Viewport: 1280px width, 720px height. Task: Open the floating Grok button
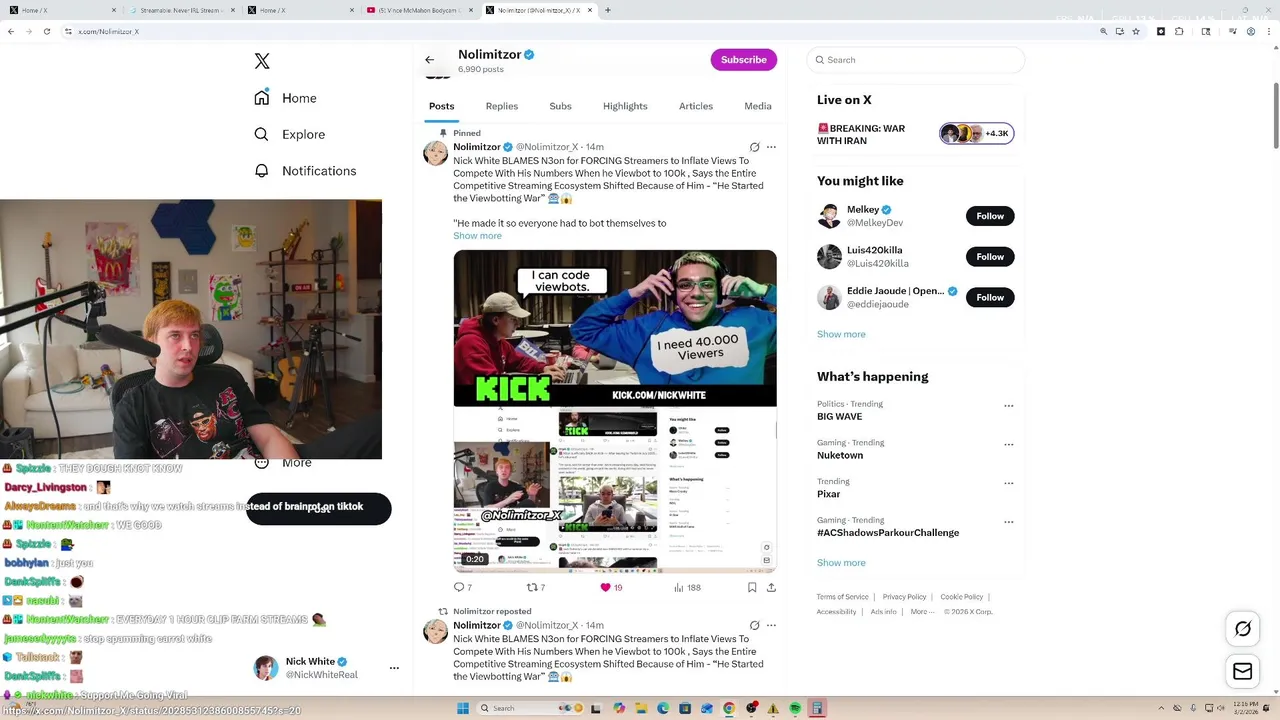tap(1243, 629)
